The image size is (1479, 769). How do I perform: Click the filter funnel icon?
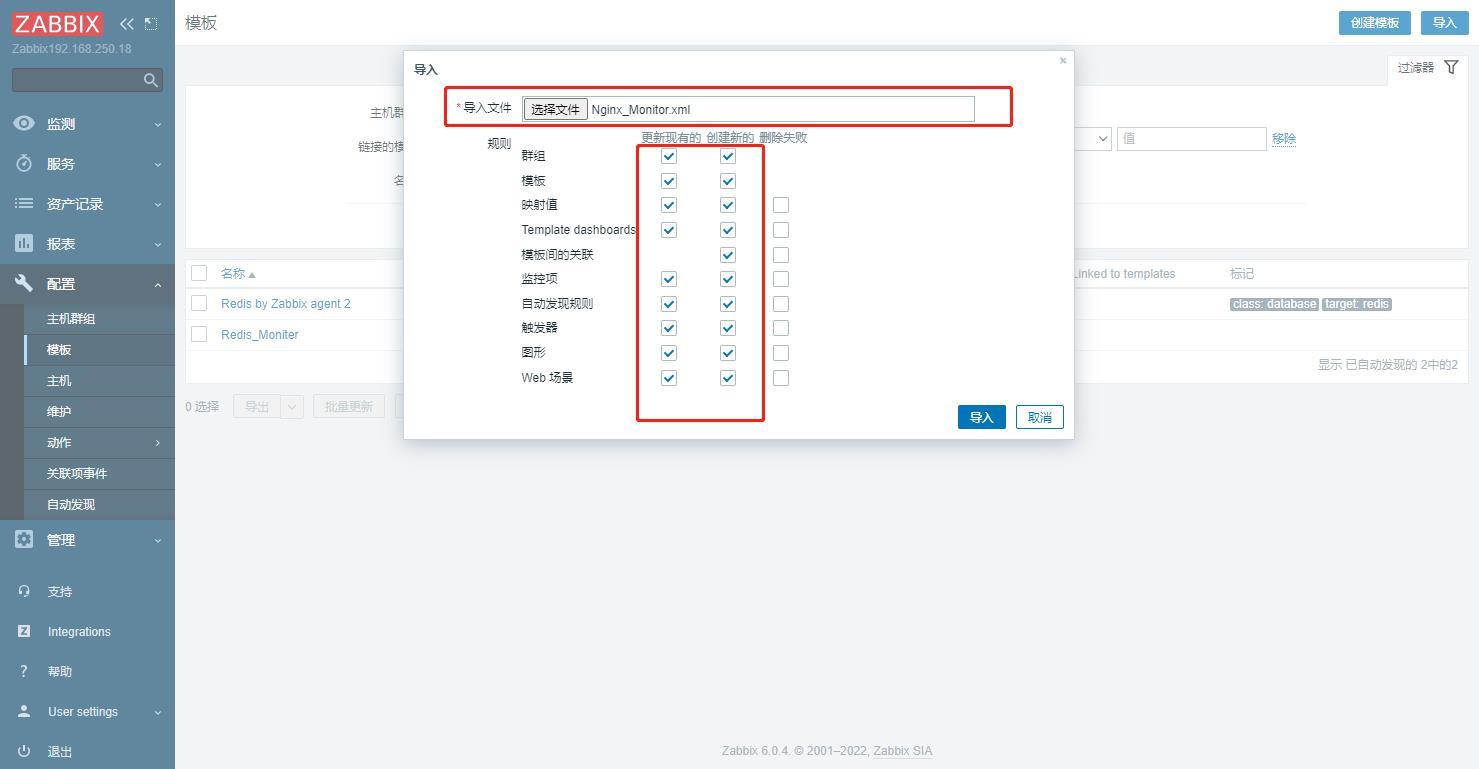point(1451,68)
